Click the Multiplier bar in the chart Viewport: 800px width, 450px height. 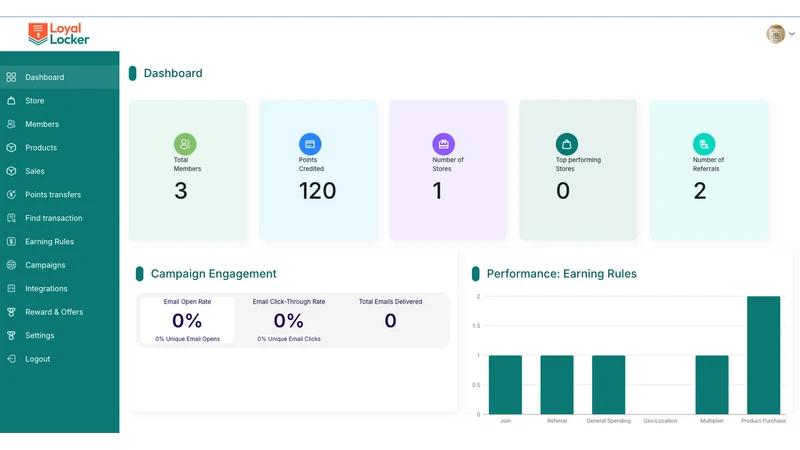point(712,385)
